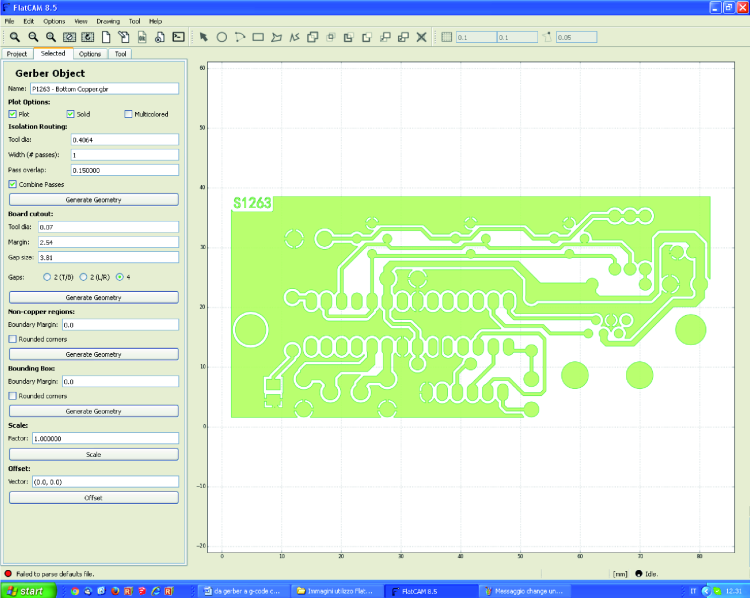Switch to the Project tab
This screenshot has width=750, height=598.
[17, 54]
